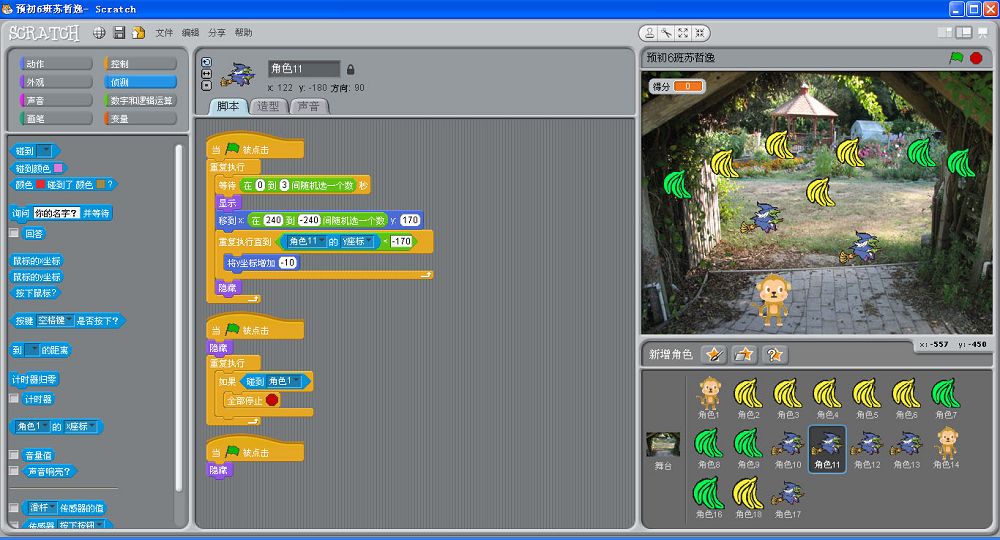Click olive swatch in 颜色碰到了颜色 block
This screenshot has width=1000, height=540.
click(x=100, y=185)
